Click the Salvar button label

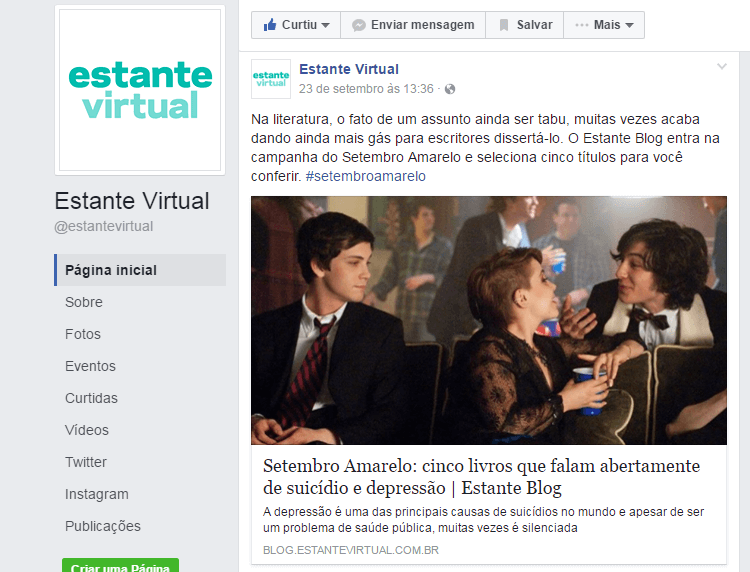tap(534, 25)
